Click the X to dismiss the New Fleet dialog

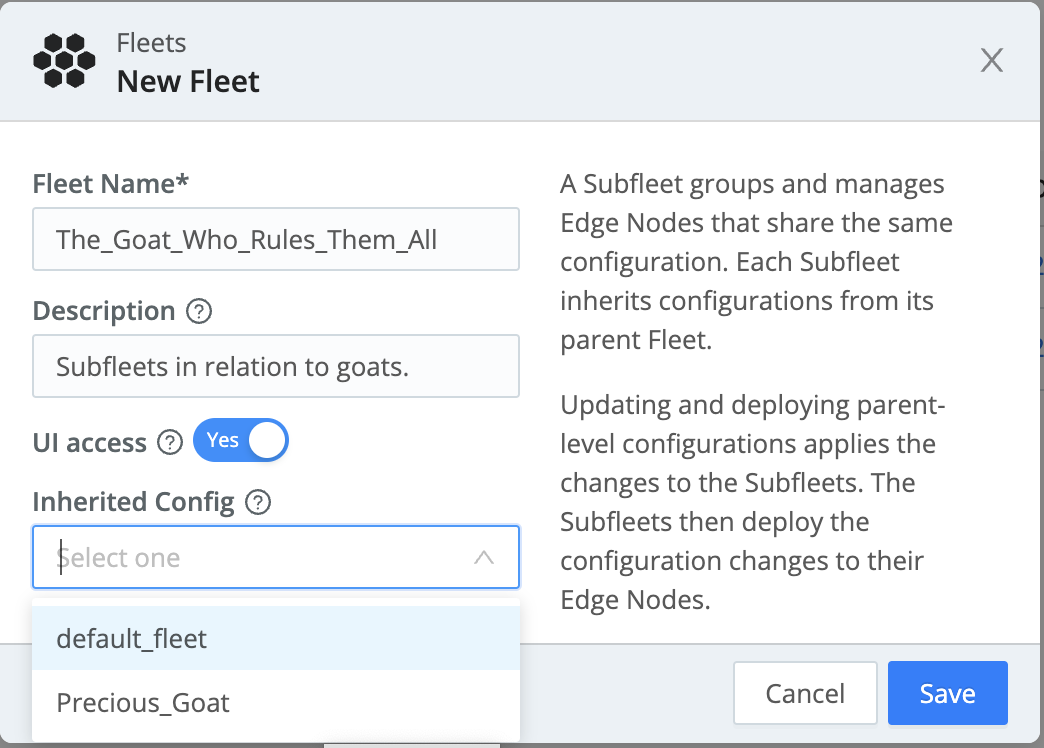991,60
